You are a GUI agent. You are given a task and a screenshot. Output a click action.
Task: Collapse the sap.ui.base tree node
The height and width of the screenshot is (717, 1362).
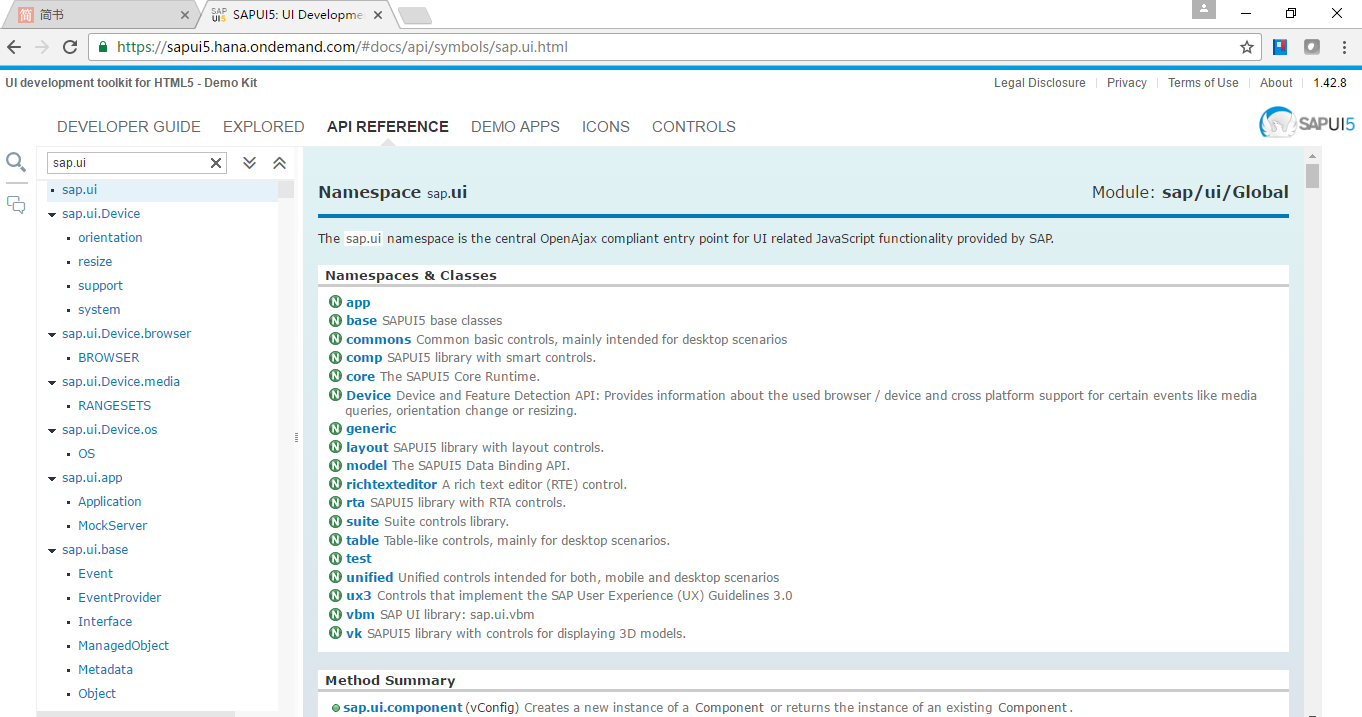52,549
